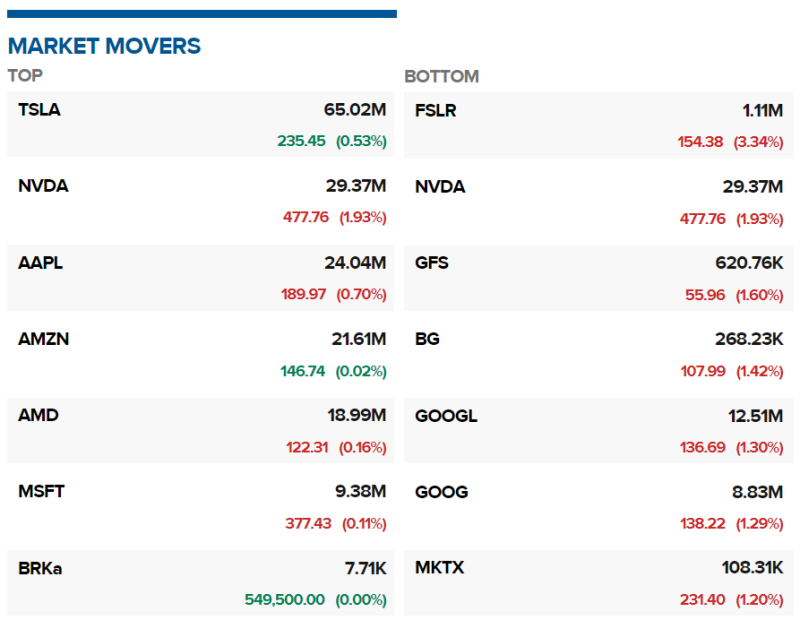Open NVDA in the BOTTOM movers list
Image resolution: width=800 pixels, height=620 pixels.
coord(440,187)
